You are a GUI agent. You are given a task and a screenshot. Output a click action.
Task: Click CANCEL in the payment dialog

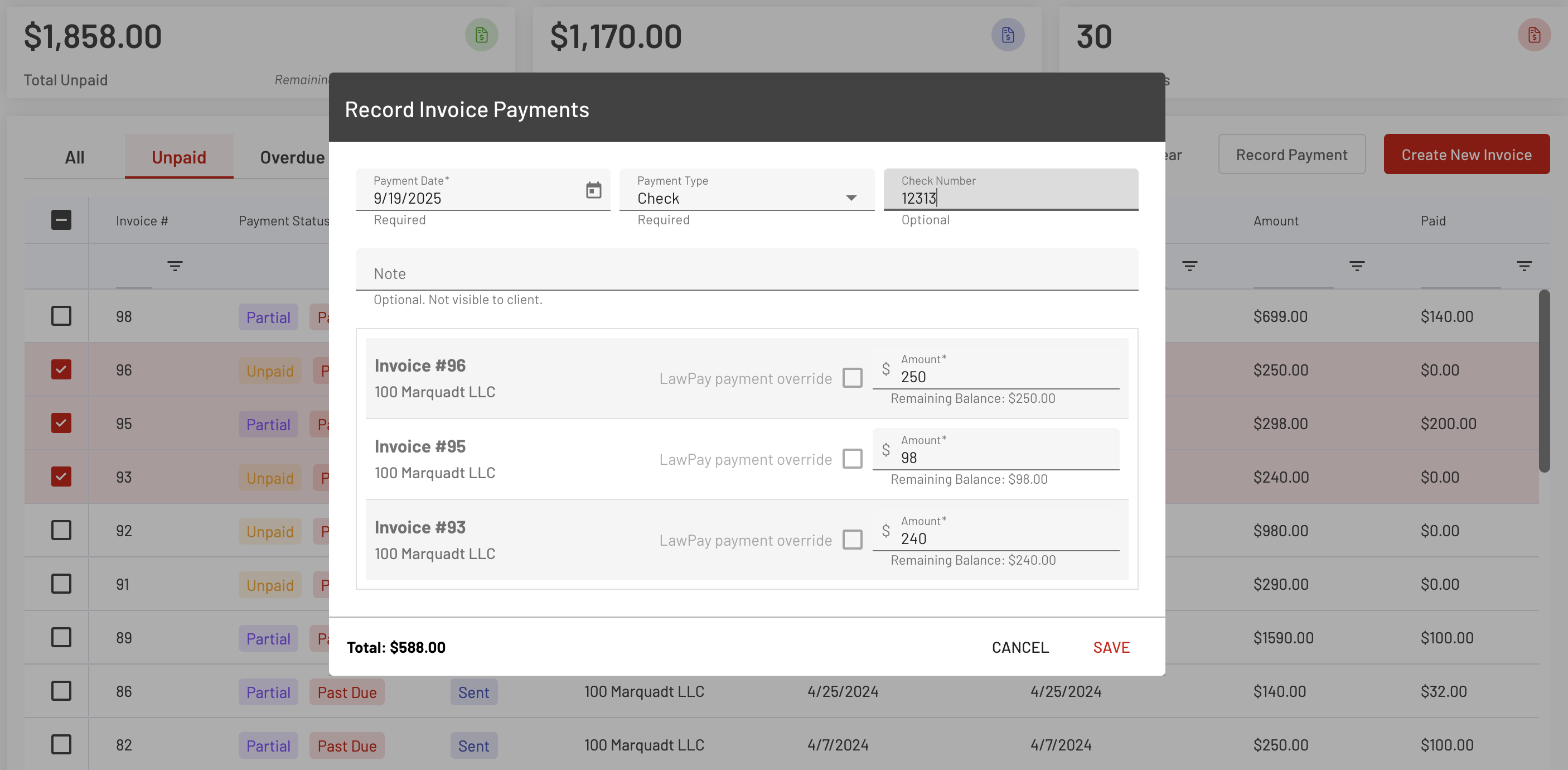pyautogui.click(x=1019, y=647)
